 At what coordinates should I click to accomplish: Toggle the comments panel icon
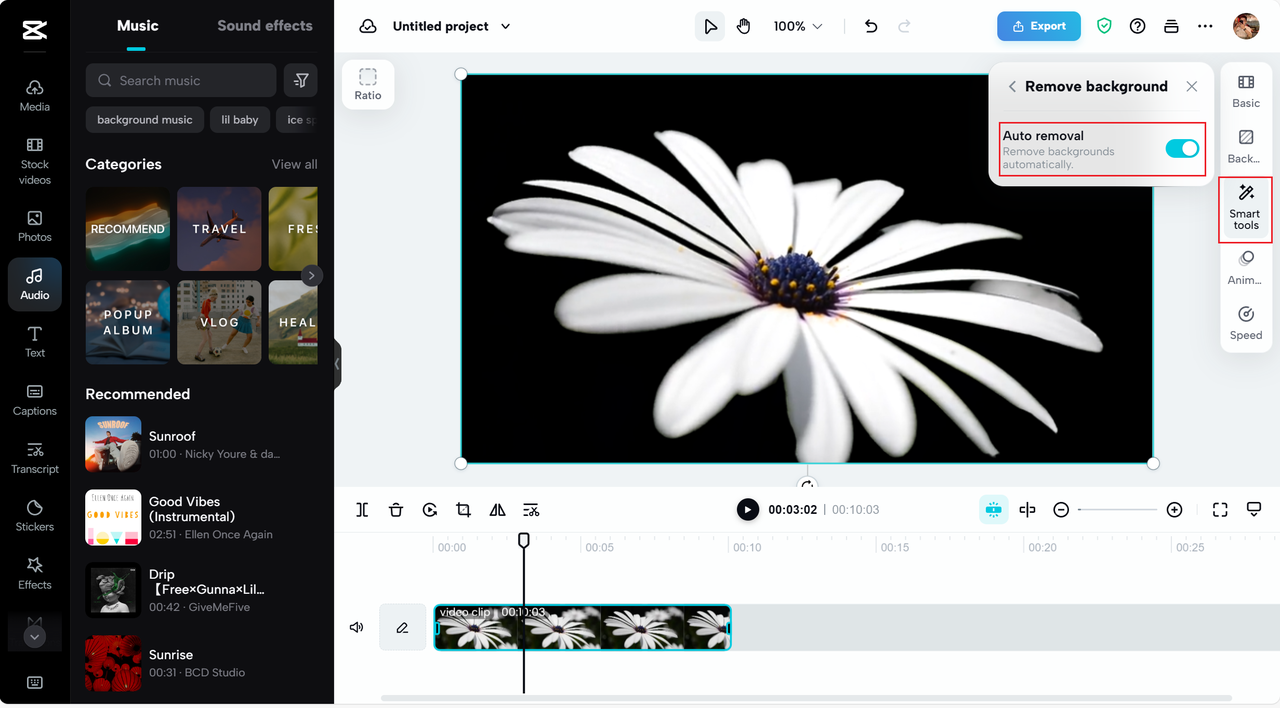[x=1254, y=510]
